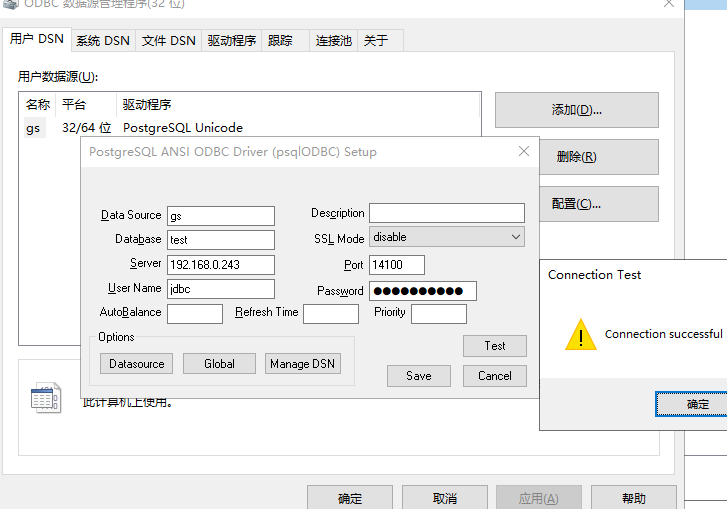Click the Test connection button
The image size is (727, 509).
(494, 346)
